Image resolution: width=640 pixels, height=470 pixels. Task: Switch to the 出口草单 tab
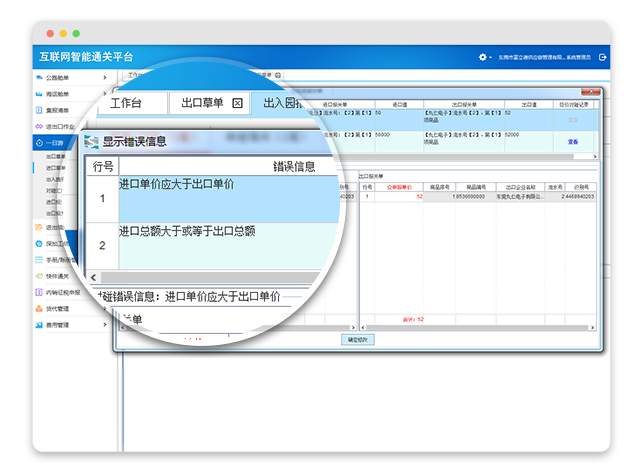pyautogui.click(x=200, y=103)
